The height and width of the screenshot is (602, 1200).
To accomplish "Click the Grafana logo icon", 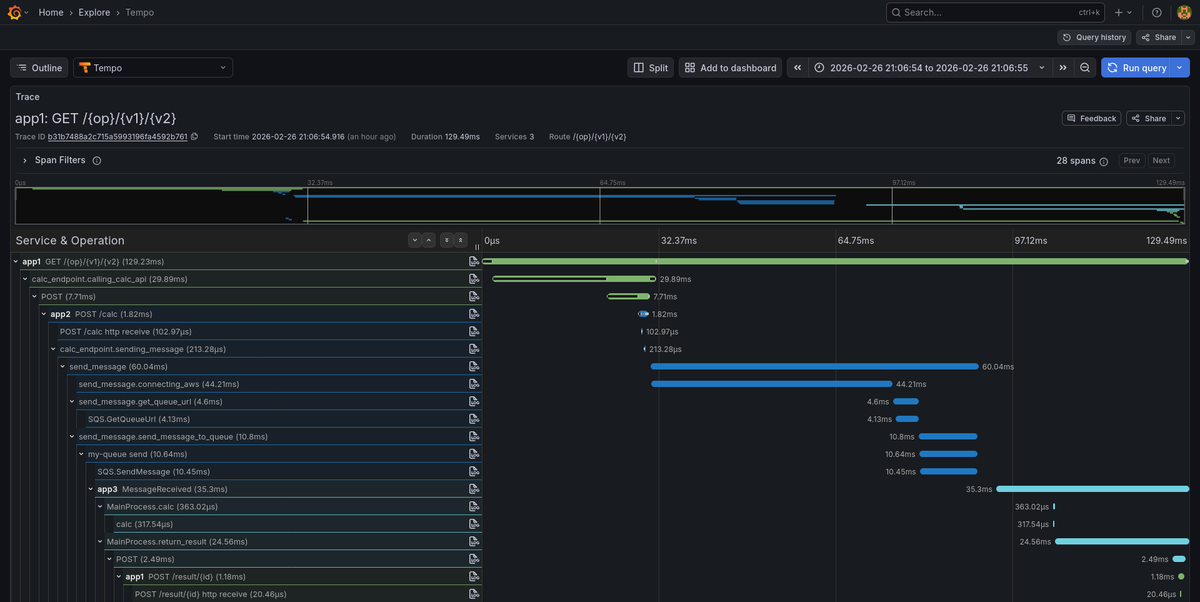I will point(15,12).
